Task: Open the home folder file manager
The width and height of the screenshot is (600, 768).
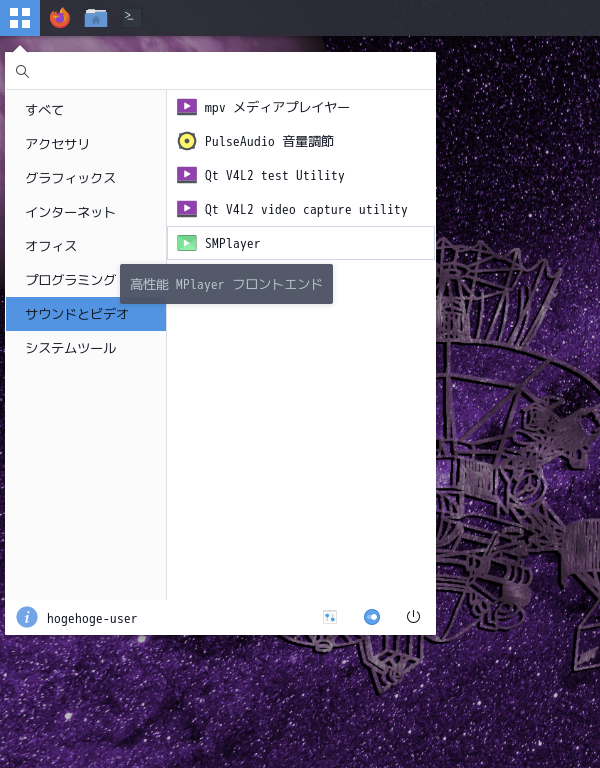Action: (x=96, y=18)
